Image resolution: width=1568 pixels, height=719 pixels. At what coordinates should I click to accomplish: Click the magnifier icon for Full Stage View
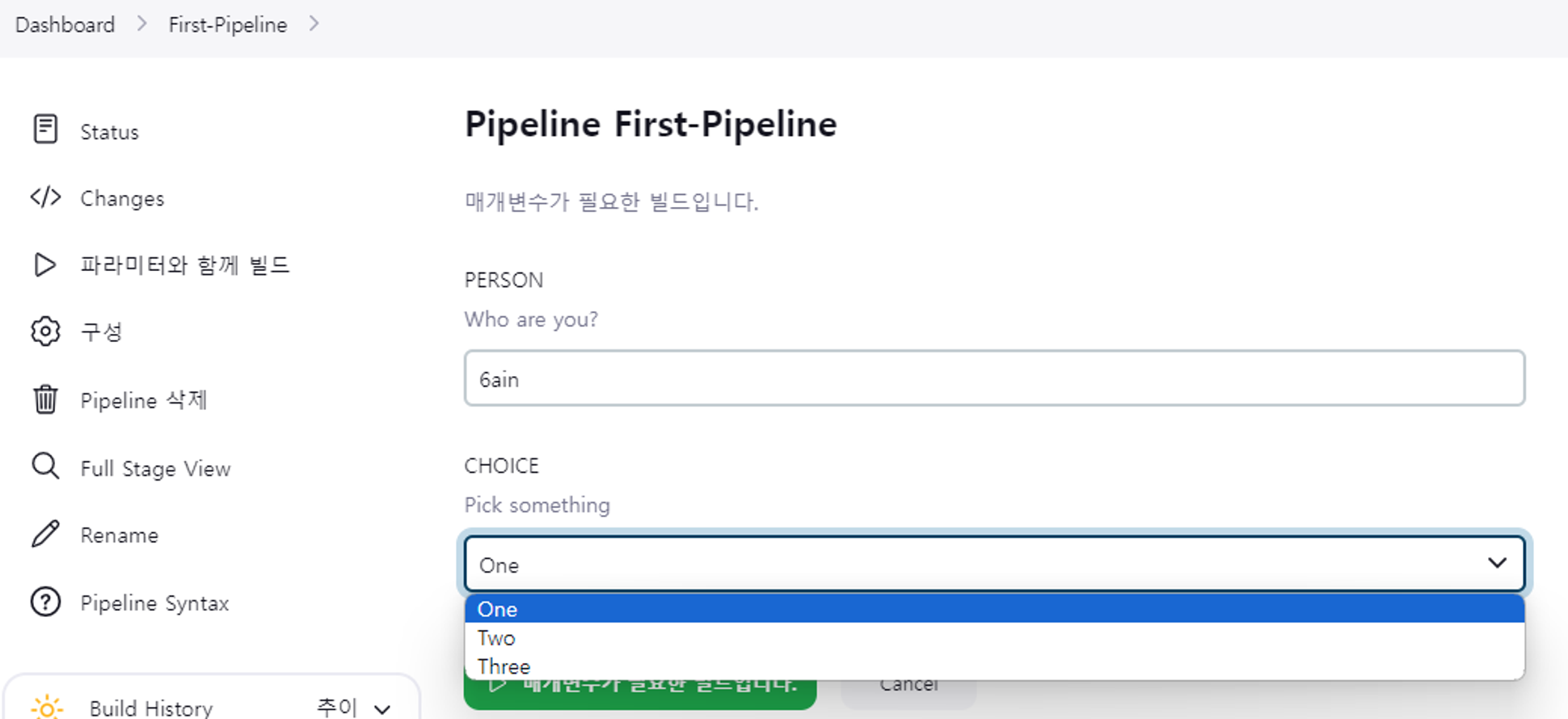click(x=45, y=467)
